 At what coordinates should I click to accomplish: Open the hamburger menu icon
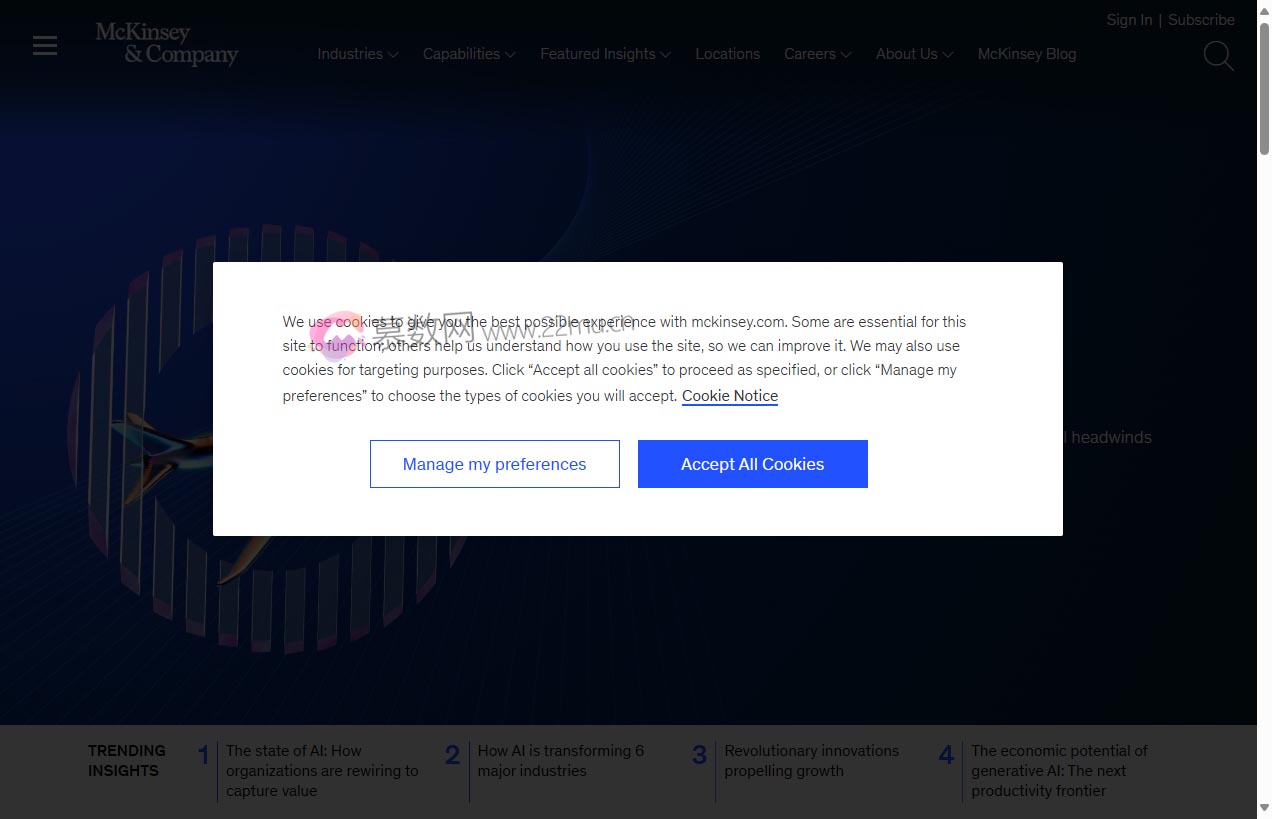(45, 45)
